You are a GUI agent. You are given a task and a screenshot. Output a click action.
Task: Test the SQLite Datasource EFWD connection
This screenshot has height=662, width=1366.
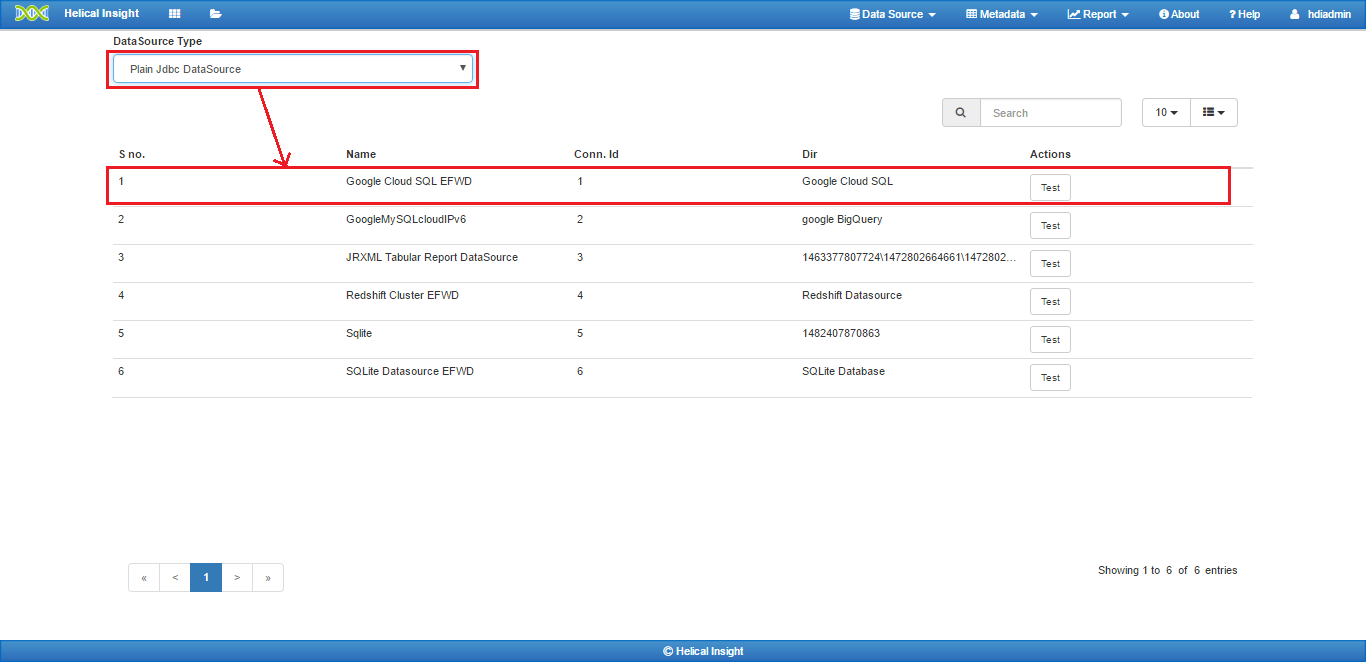click(x=1050, y=377)
